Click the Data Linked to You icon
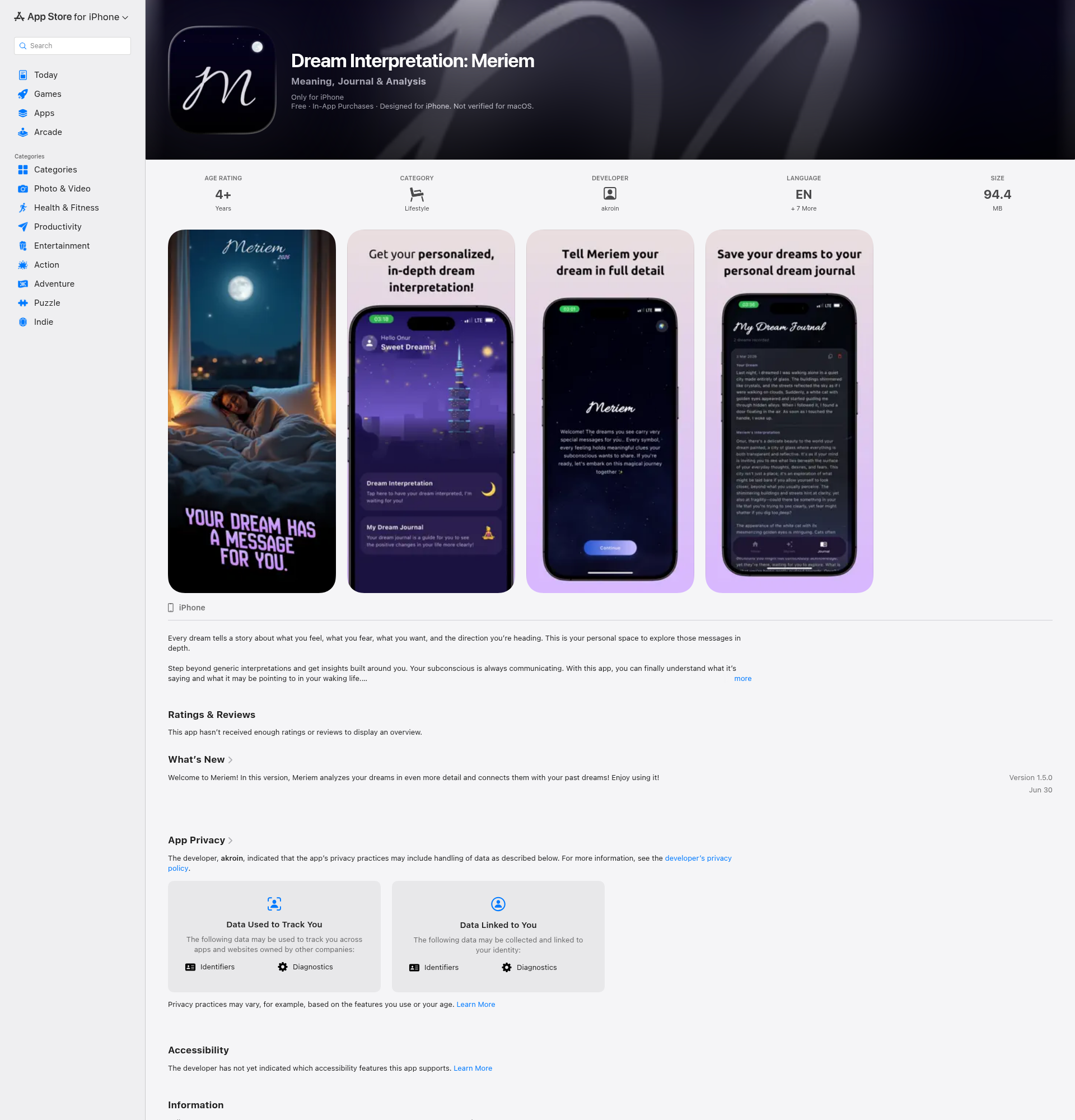Image resolution: width=1075 pixels, height=1120 pixels. tap(498, 904)
